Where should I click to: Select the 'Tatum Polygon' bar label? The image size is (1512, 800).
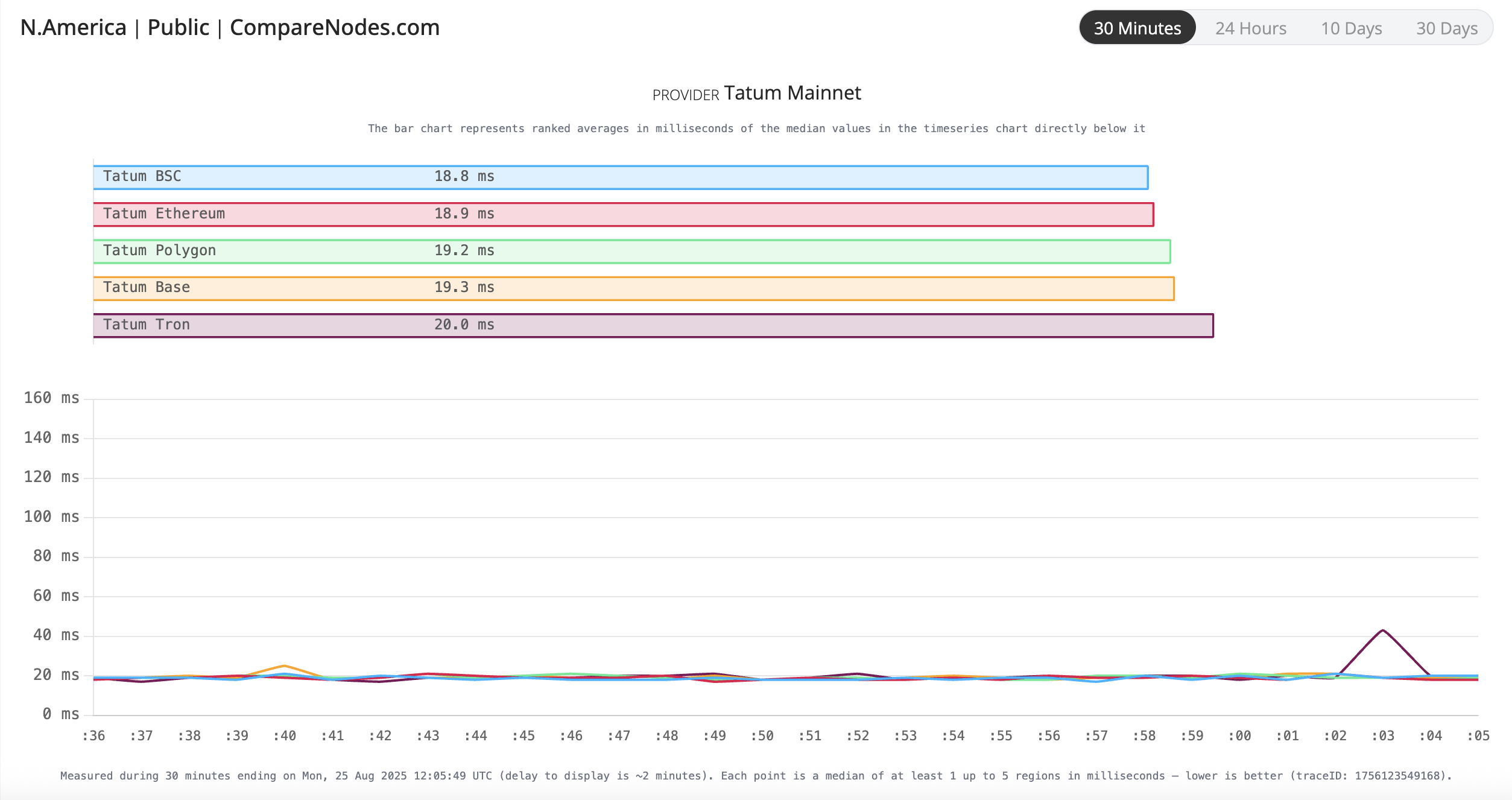[x=159, y=250]
